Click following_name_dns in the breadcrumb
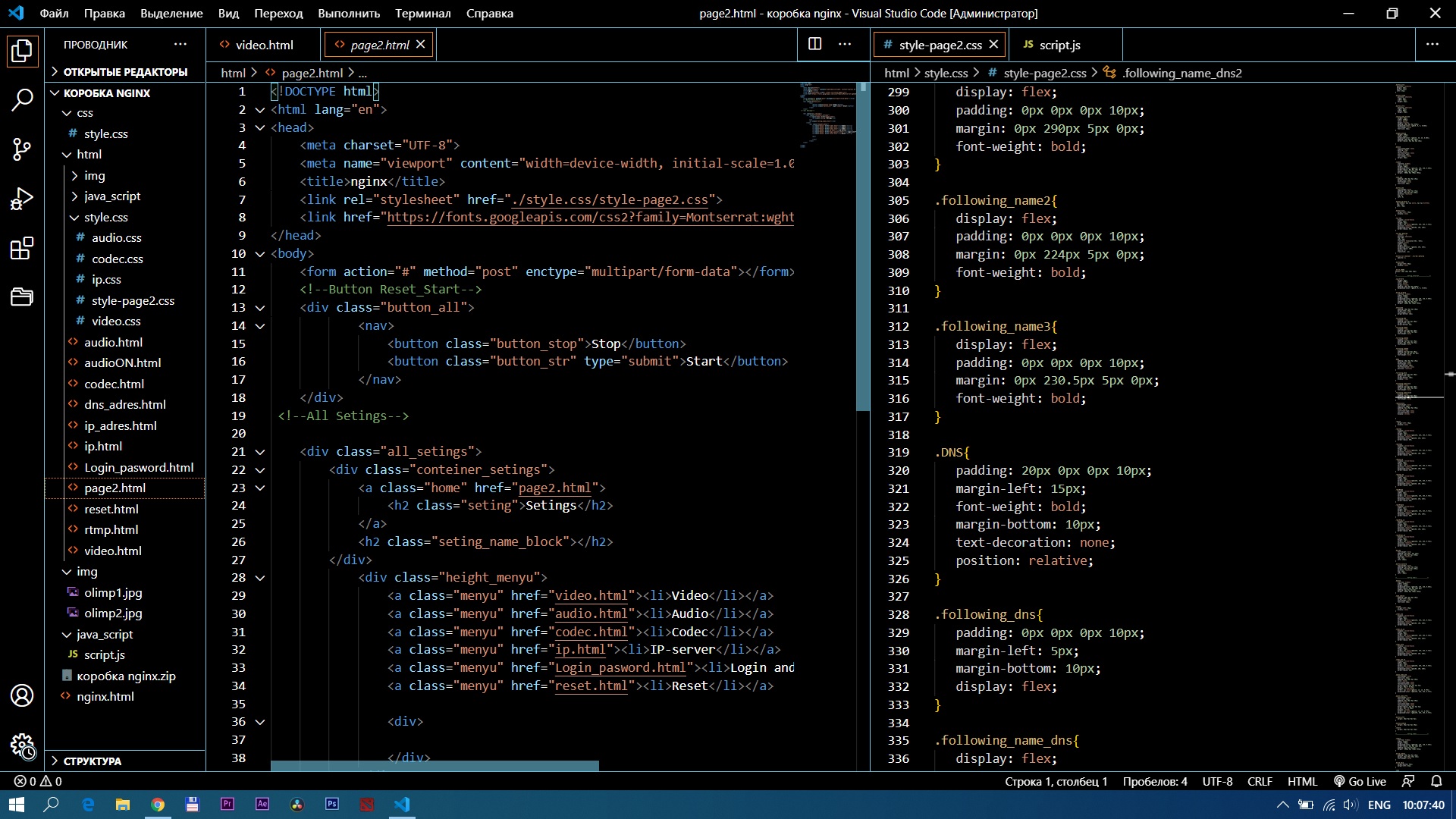The height and width of the screenshot is (819, 1456). [1181, 73]
